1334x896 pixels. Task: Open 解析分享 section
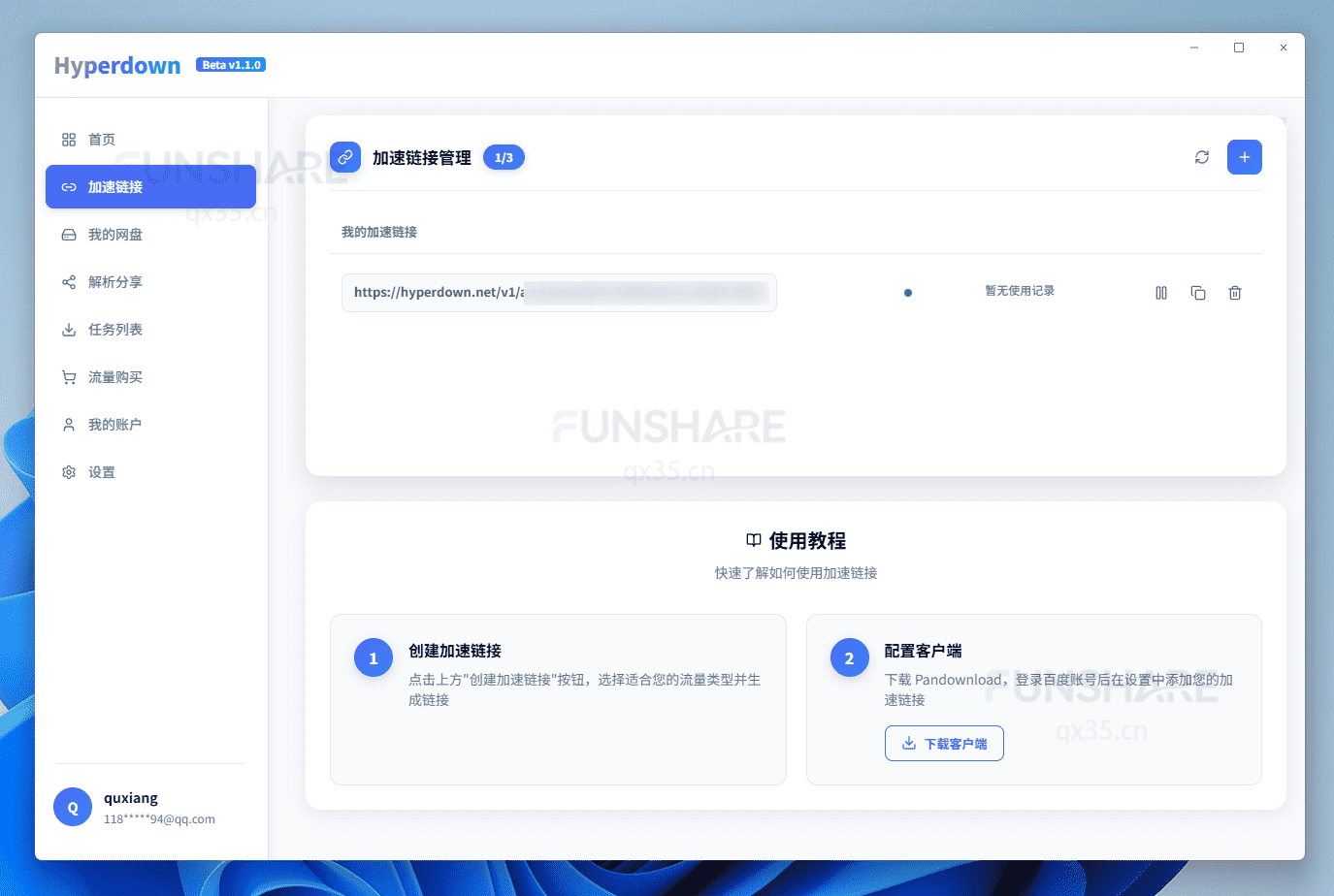coord(150,282)
